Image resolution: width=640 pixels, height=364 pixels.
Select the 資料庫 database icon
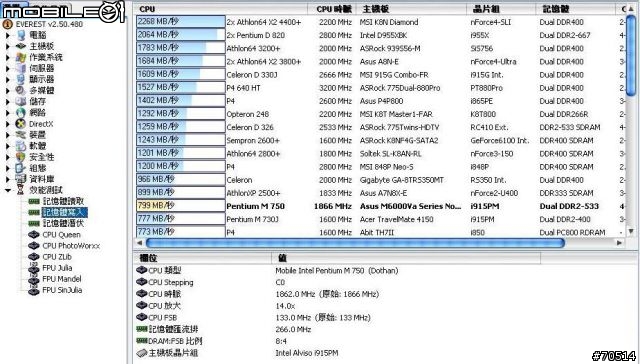21,179
